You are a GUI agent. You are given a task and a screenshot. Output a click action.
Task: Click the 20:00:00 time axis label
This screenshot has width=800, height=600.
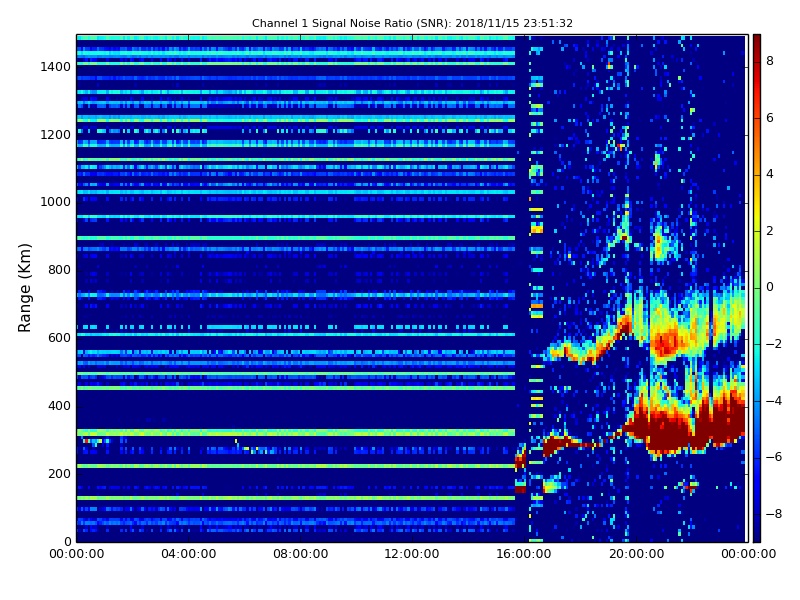tap(636, 554)
